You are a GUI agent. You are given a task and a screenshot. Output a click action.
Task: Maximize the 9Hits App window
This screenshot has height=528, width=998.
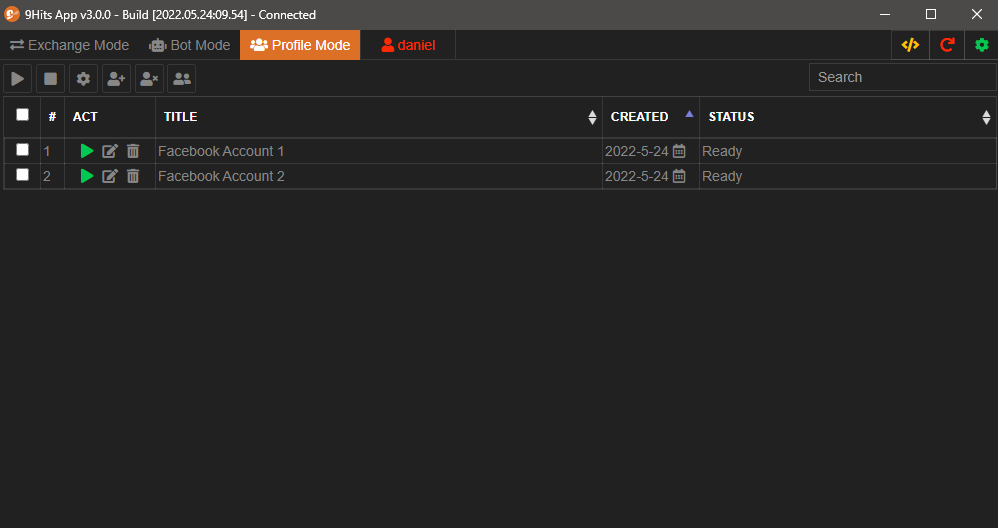[x=931, y=14]
